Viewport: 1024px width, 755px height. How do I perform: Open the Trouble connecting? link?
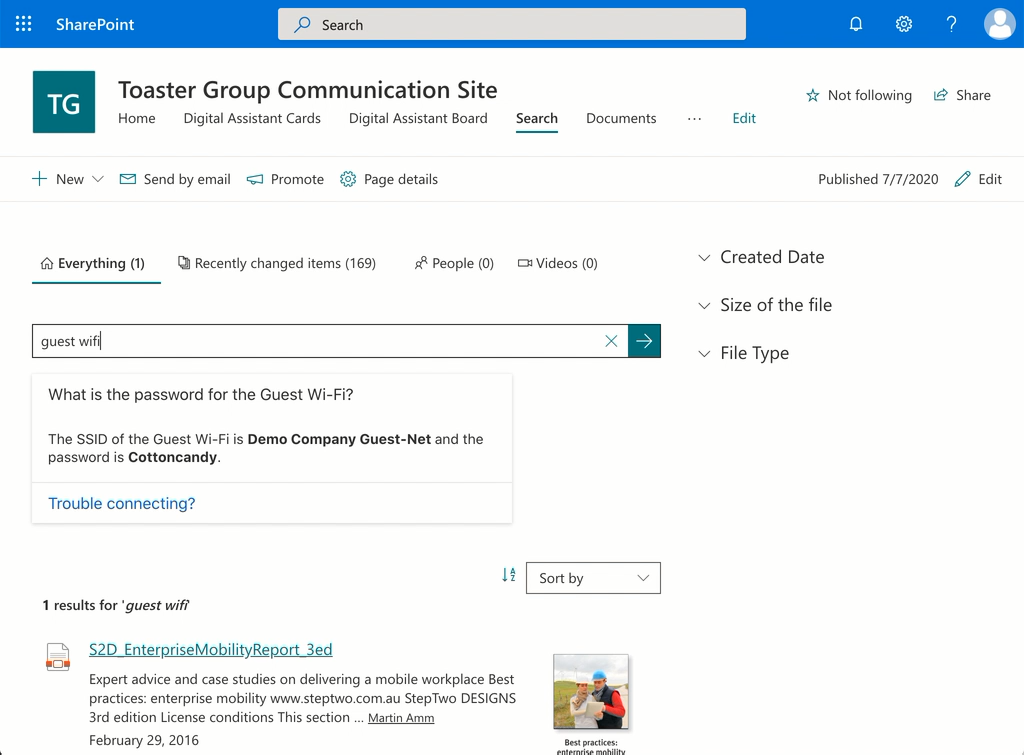[121, 504]
